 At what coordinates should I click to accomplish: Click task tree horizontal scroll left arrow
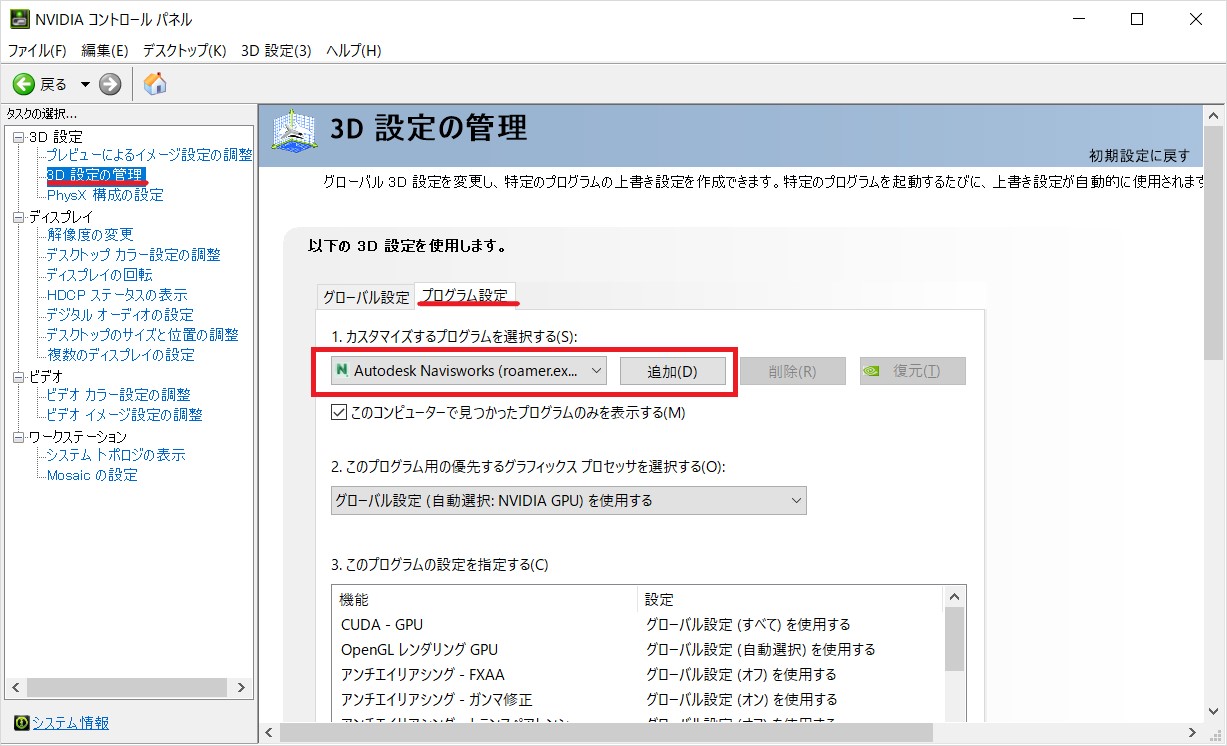(x=15, y=689)
